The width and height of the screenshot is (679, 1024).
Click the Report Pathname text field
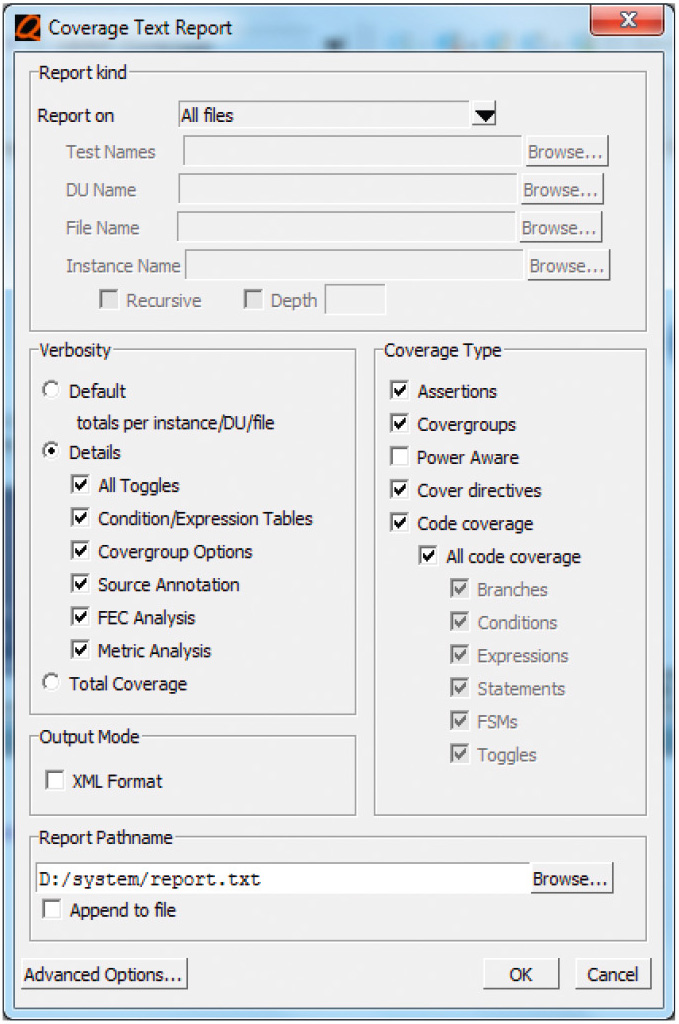(282, 878)
